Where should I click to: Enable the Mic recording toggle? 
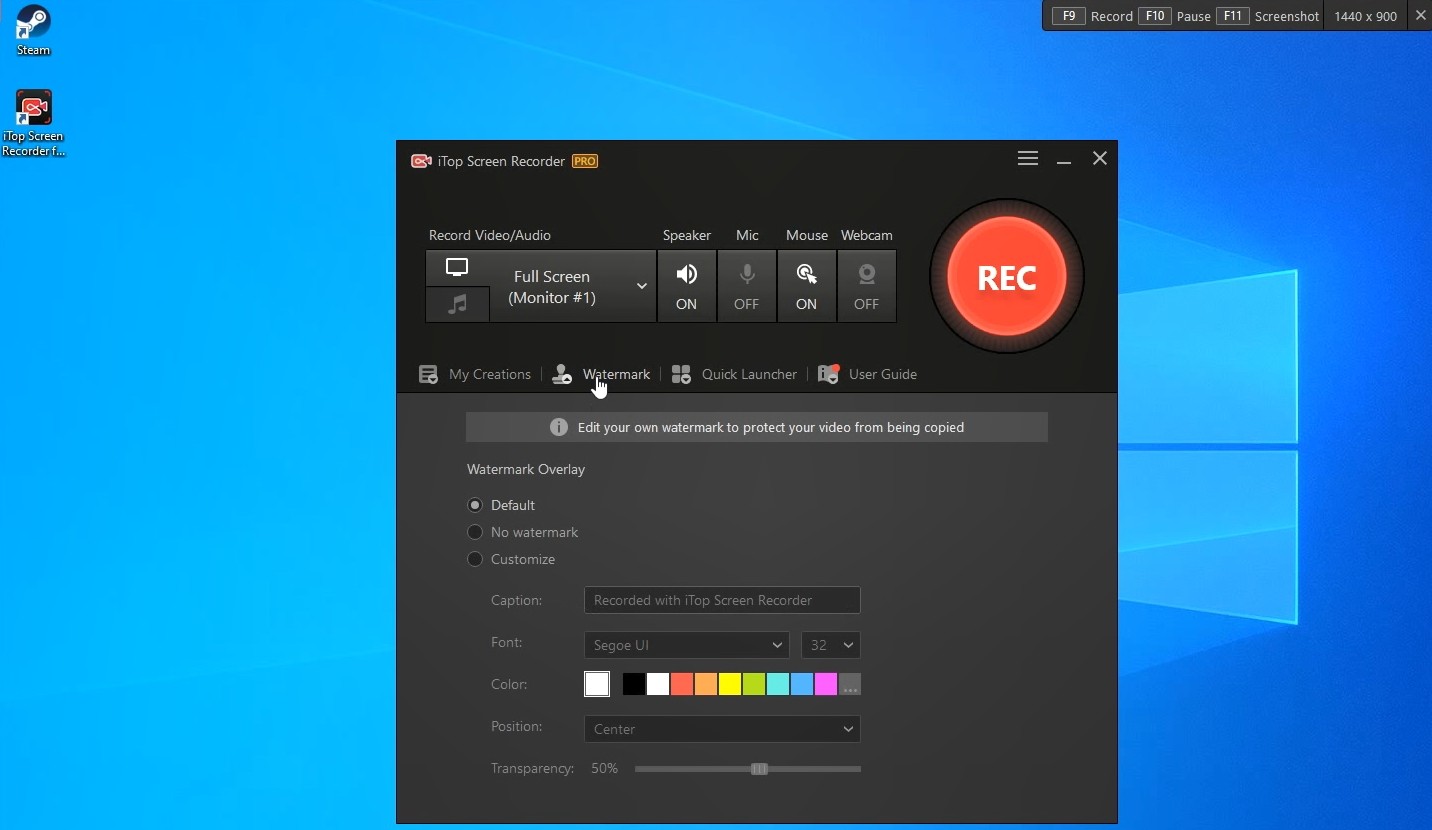[746, 286]
